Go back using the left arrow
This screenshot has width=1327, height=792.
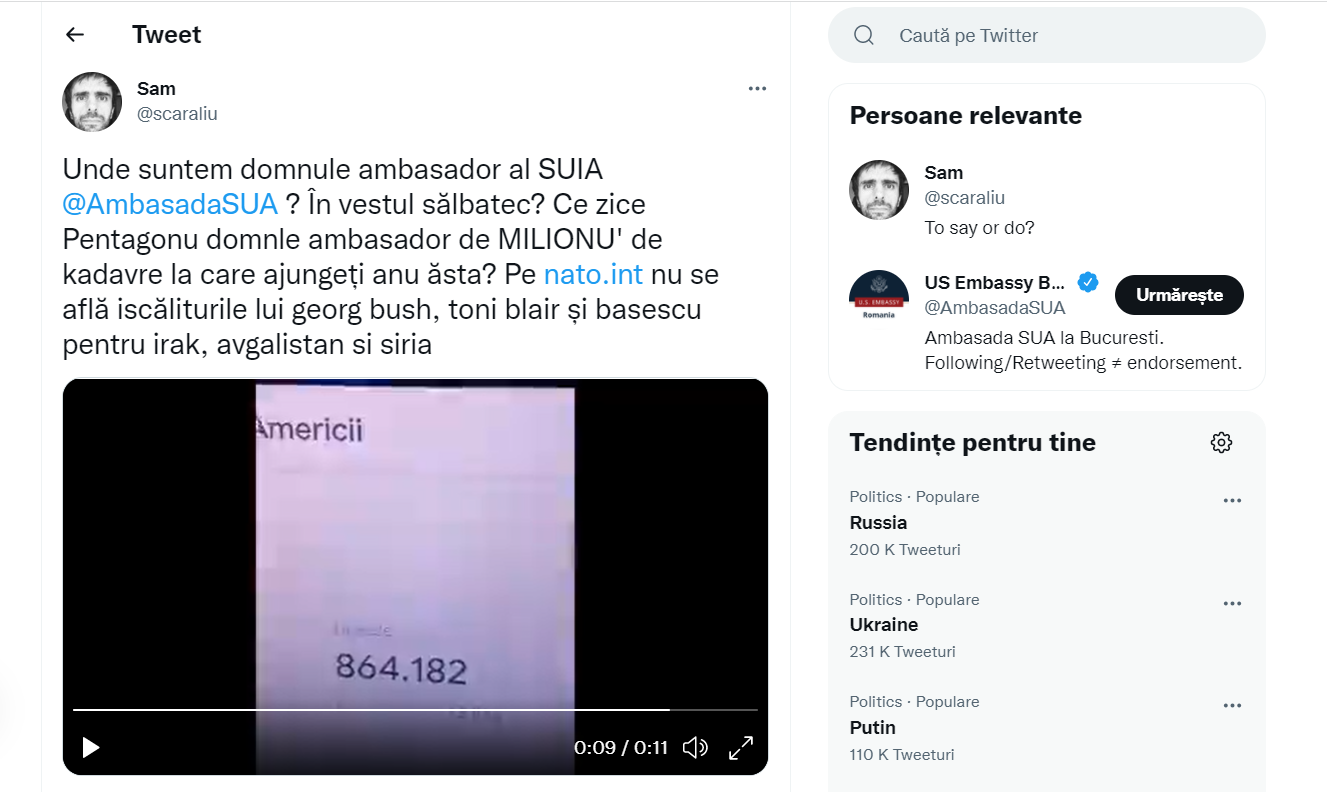(x=75, y=35)
